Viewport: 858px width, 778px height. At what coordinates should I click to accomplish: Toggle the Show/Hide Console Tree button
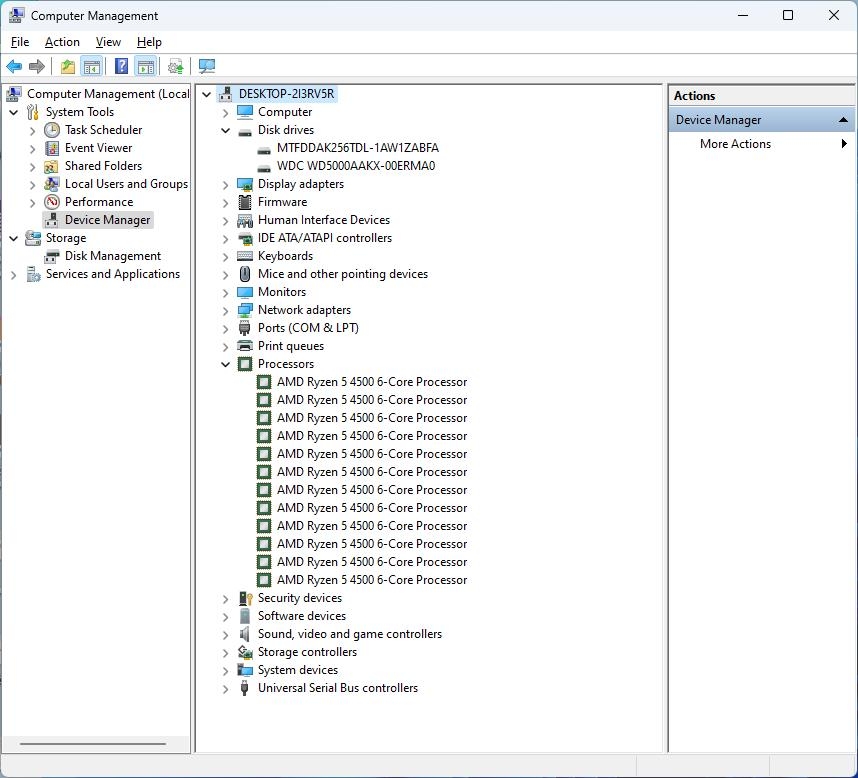coord(92,67)
